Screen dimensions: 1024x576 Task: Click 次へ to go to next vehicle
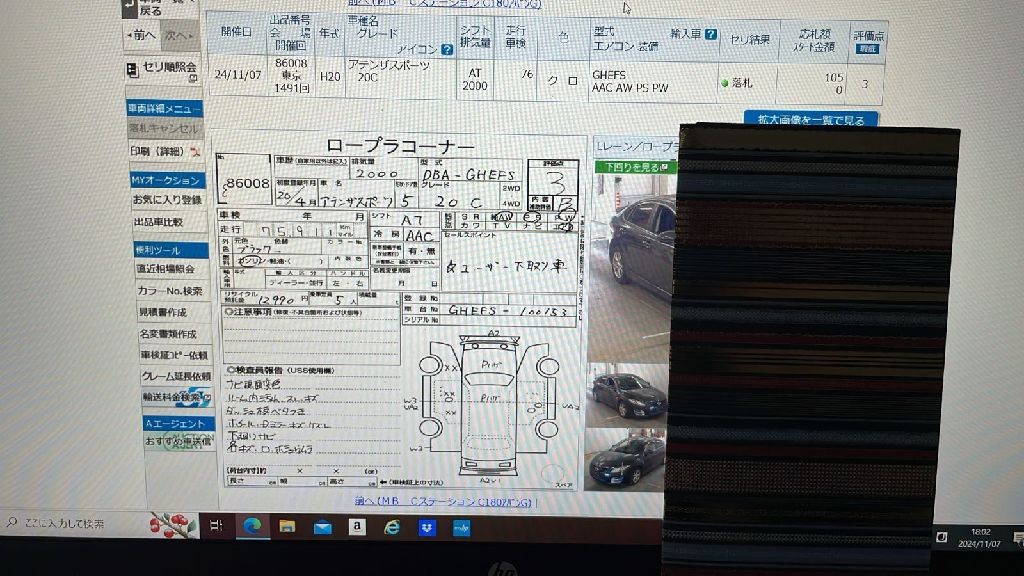pos(179,35)
